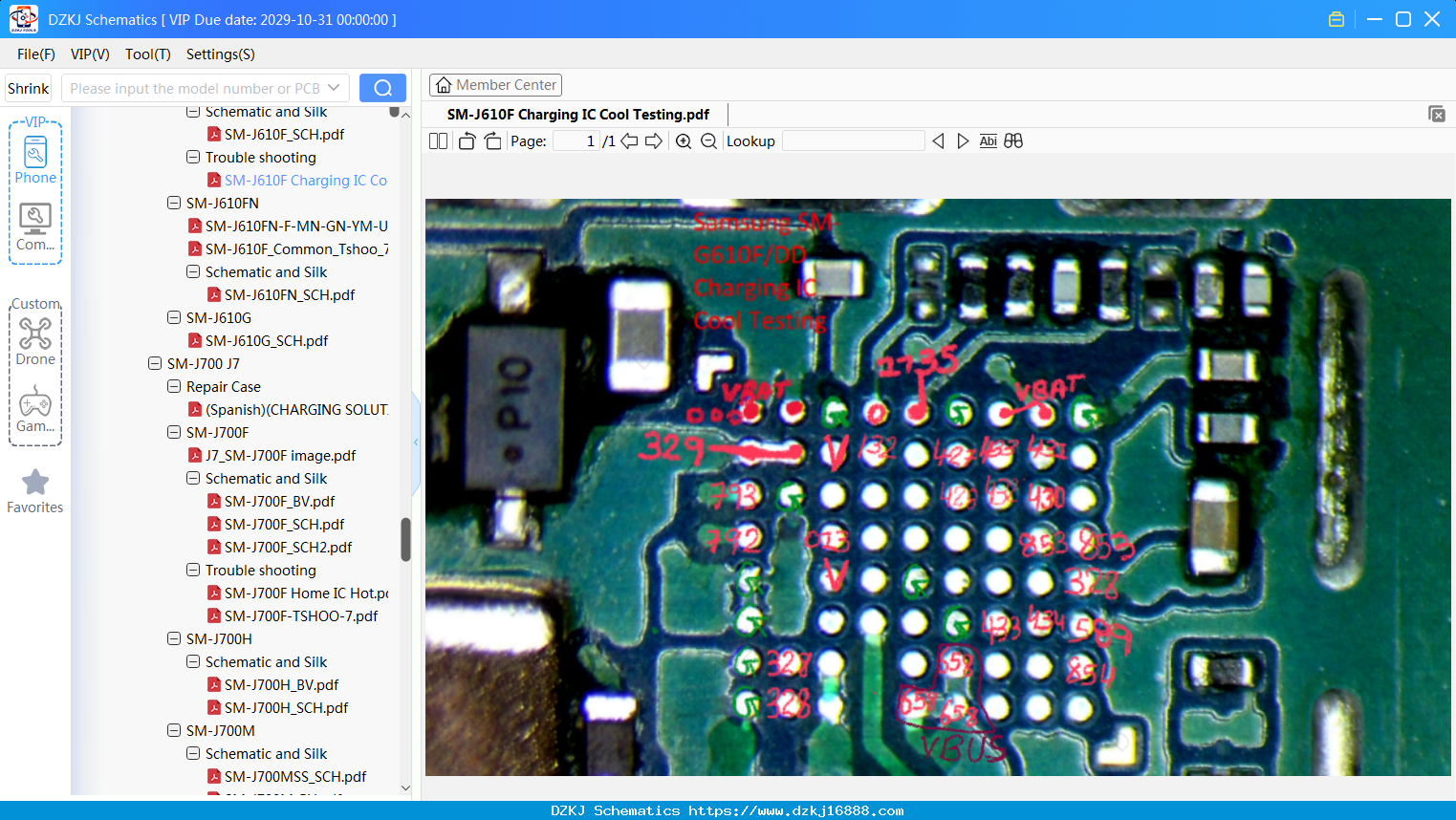1456x820 pixels.
Task: Open the Favorites star panel
Action: tap(35, 492)
